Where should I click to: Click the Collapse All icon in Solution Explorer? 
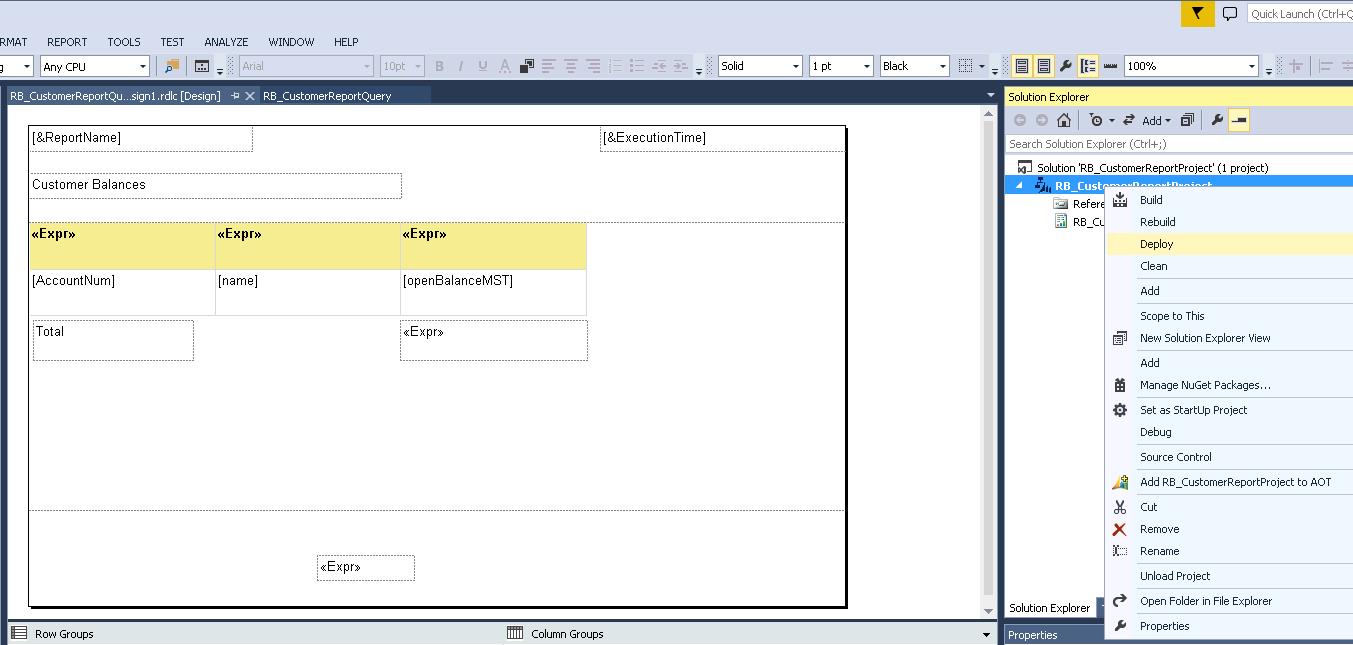point(1187,119)
